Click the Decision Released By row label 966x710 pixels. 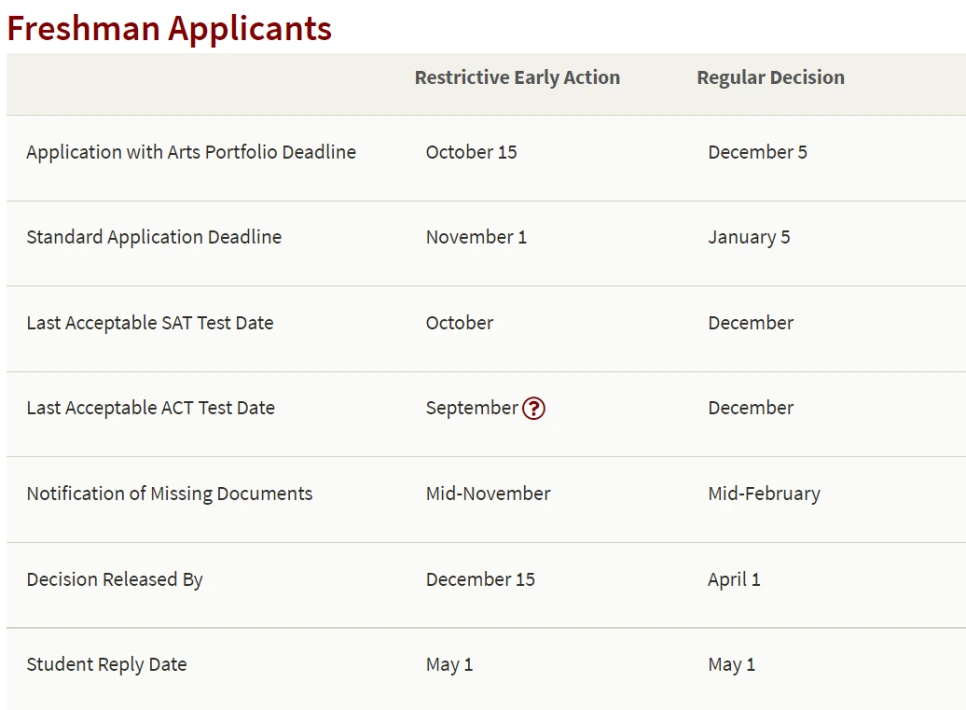[114, 579]
